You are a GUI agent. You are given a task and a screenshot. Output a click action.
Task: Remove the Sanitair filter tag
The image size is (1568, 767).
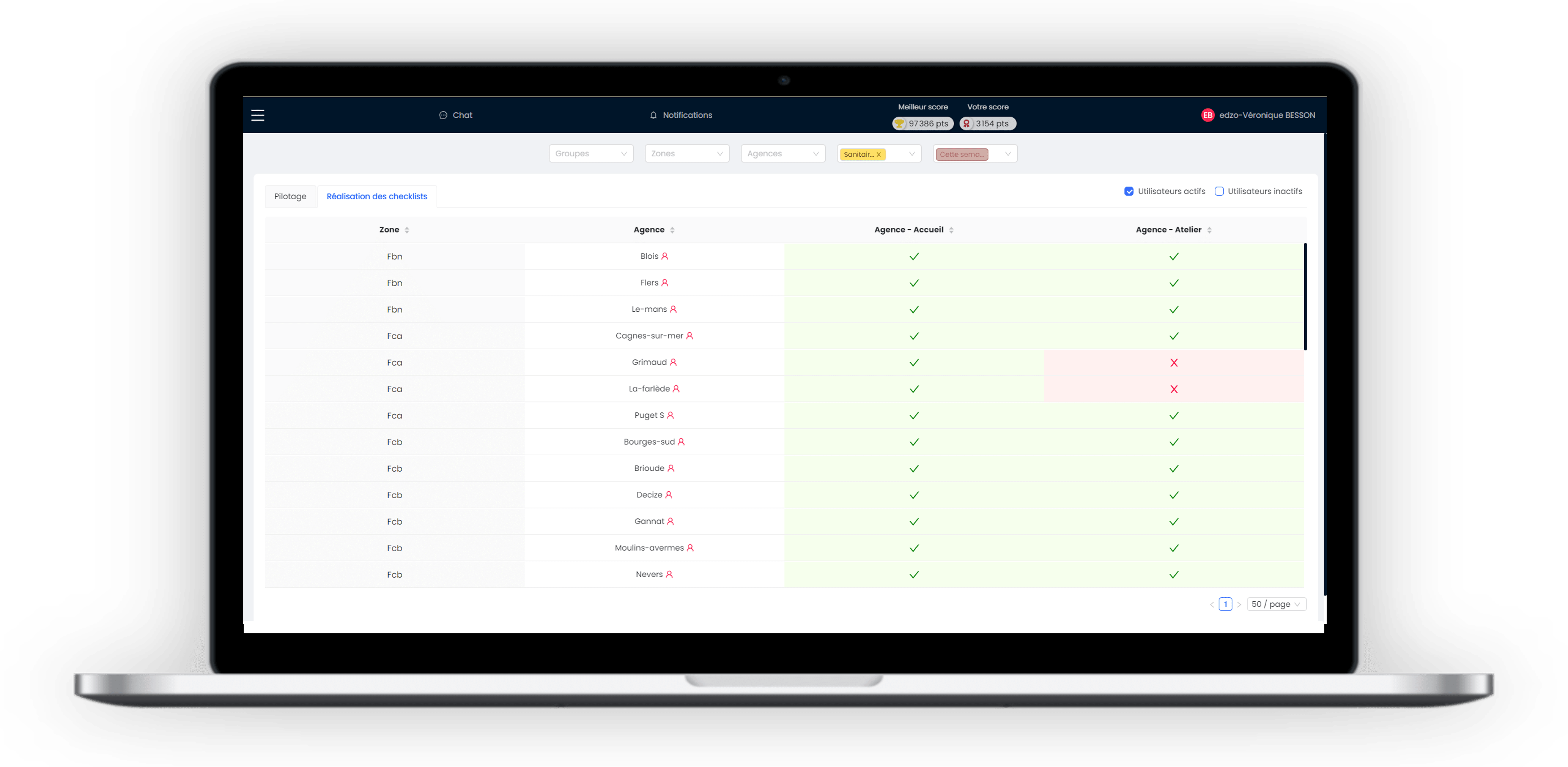pyautogui.click(x=878, y=154)
